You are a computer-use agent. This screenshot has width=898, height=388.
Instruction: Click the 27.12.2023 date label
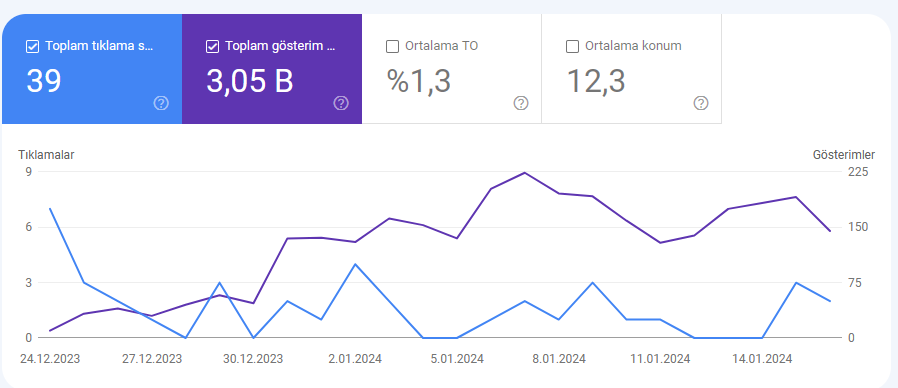152,359
